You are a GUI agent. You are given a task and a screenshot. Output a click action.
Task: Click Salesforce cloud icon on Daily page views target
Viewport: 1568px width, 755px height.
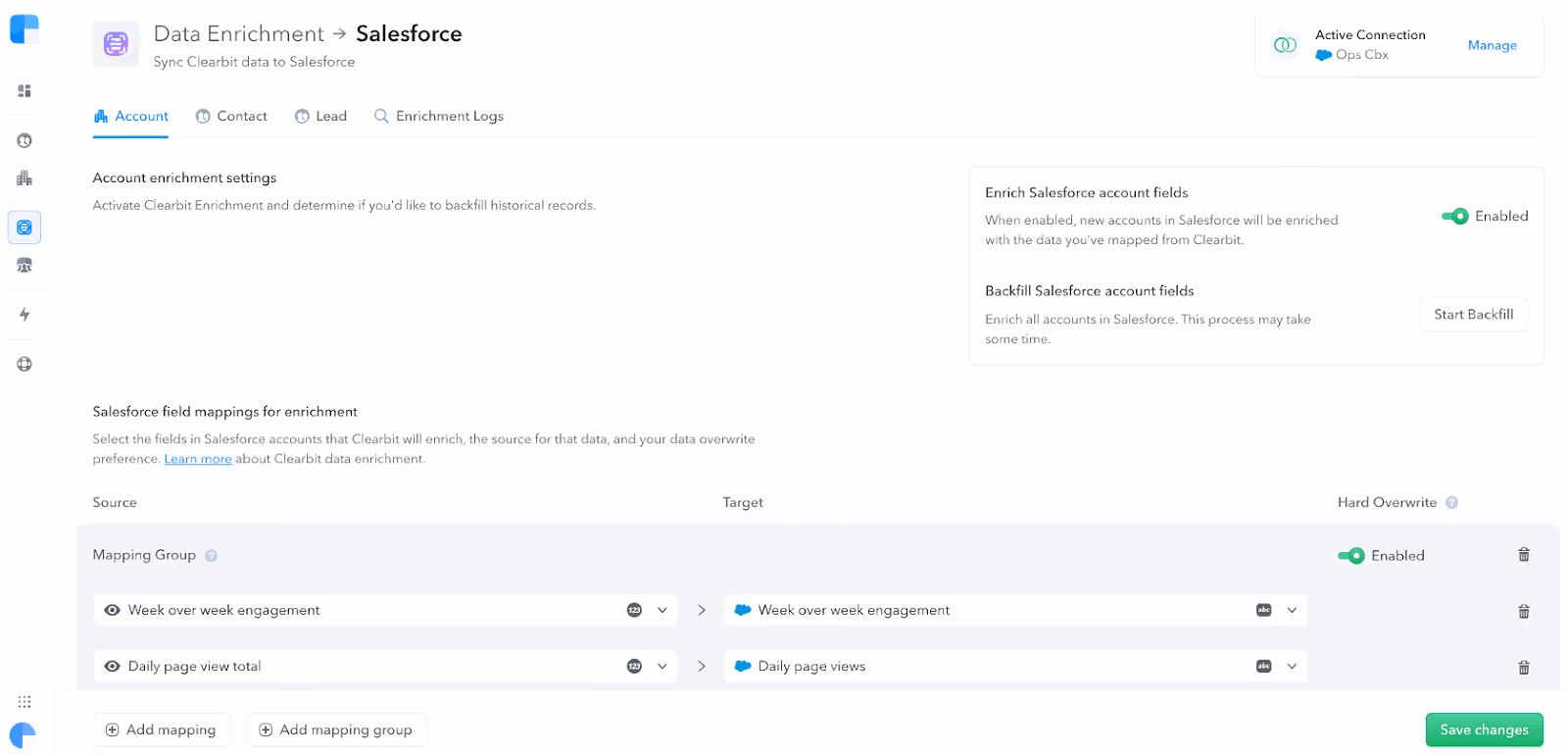tap(743, 666)
